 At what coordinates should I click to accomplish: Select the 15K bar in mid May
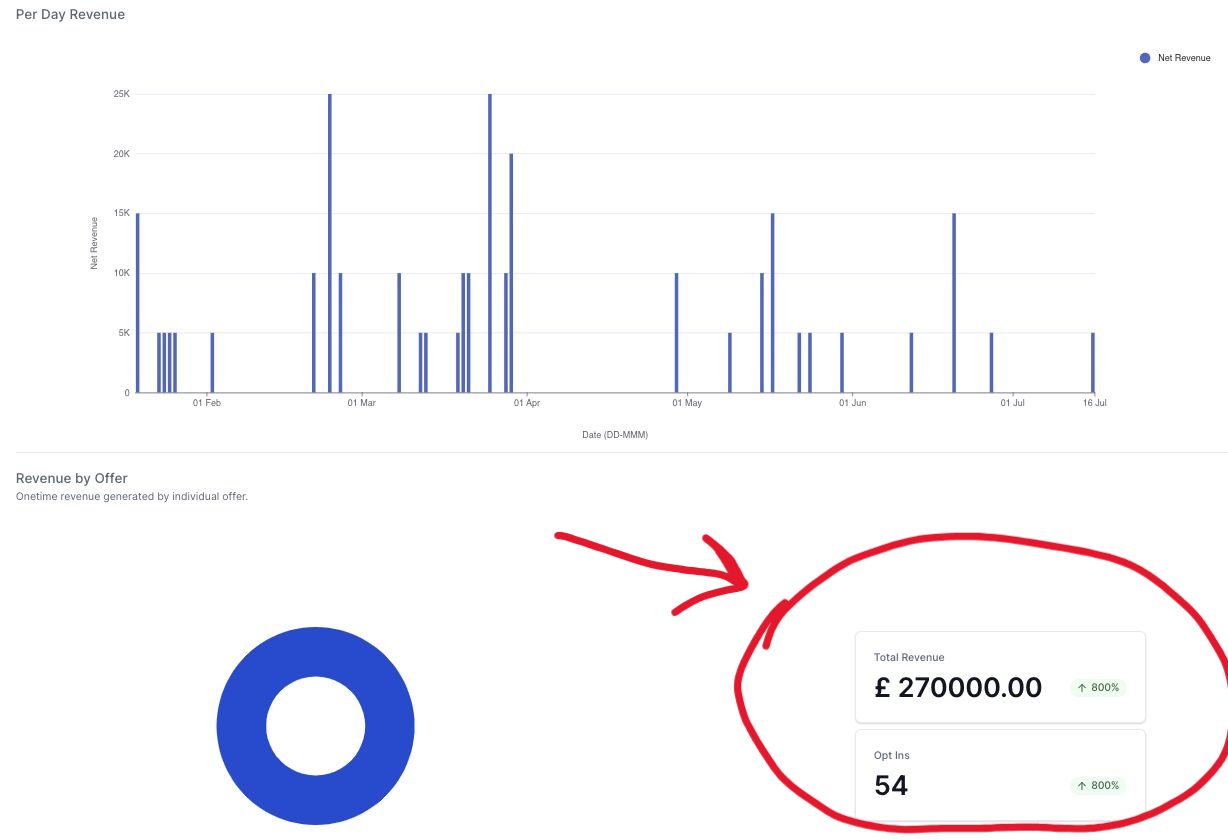coord(773,303)
